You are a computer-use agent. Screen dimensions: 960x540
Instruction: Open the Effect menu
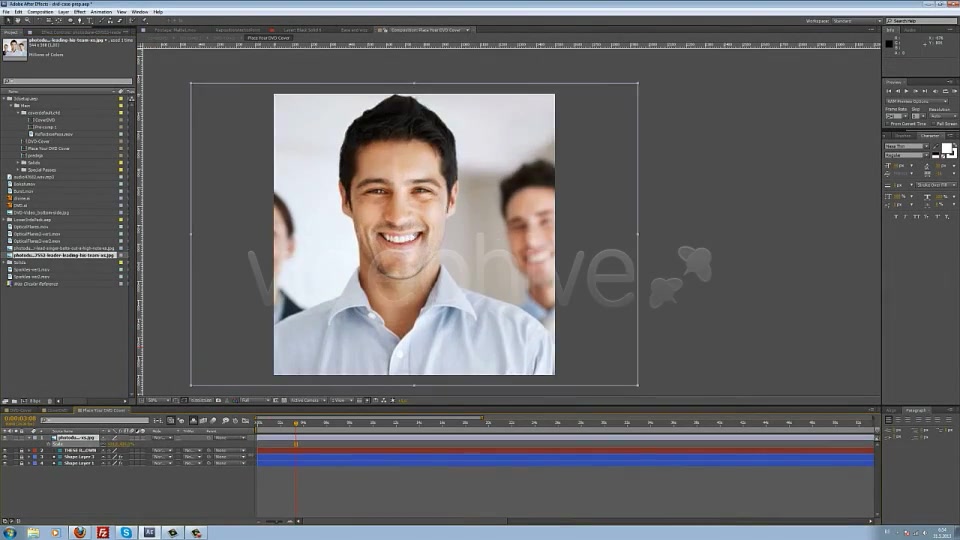point(80,12)
